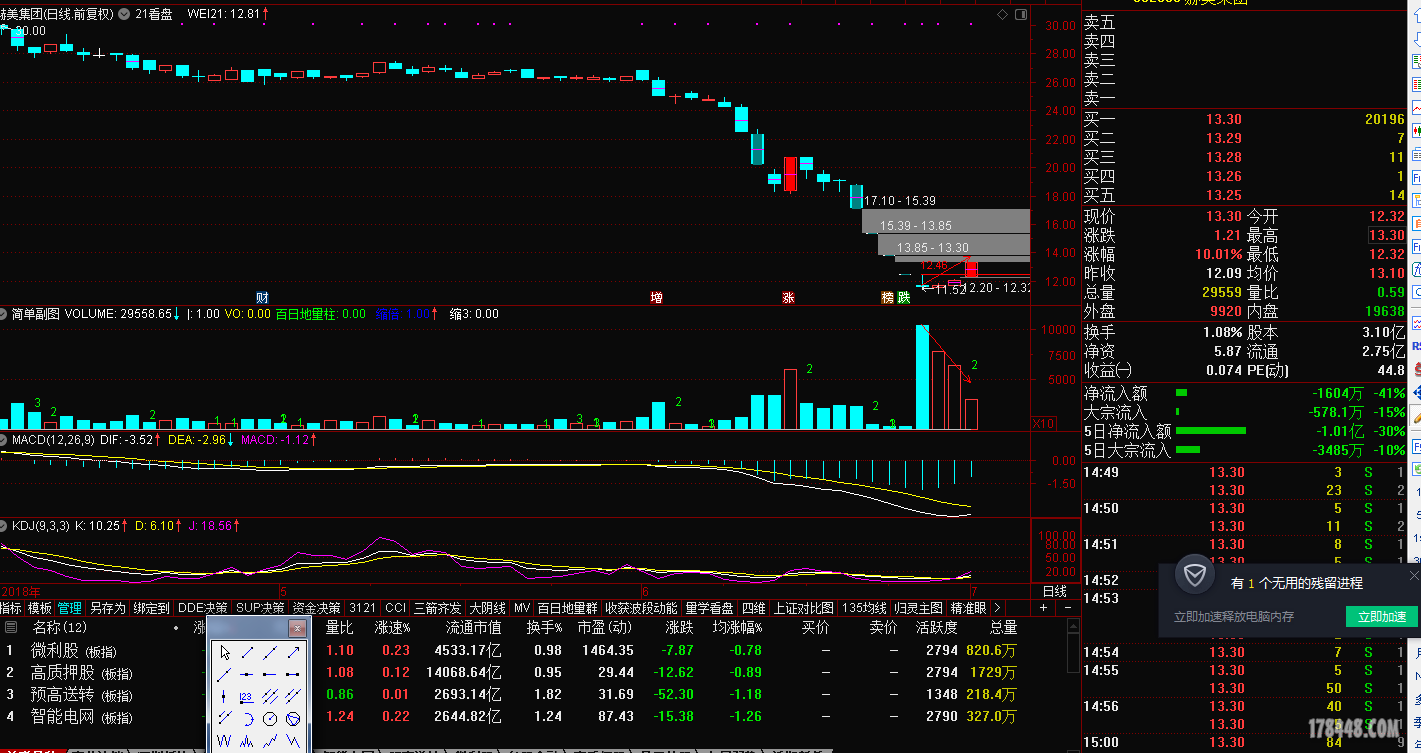Open the chart settings dropdown next to 前复权
The height and width of the screenshot is (753, 1421).
click(123, 14)
